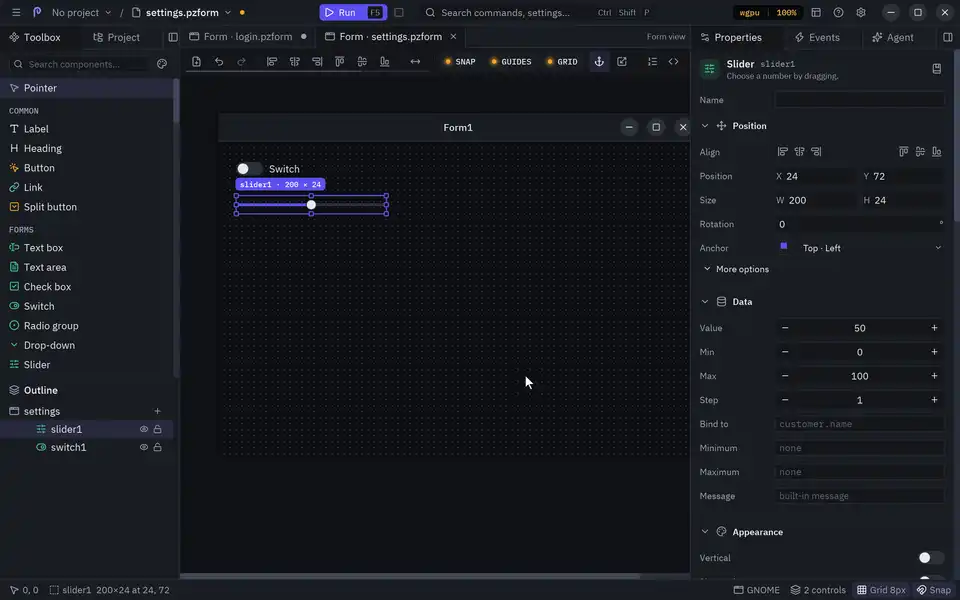Click the help question mark icon
This screenshot has height=600, width=960.
click(x=838, y=12)
